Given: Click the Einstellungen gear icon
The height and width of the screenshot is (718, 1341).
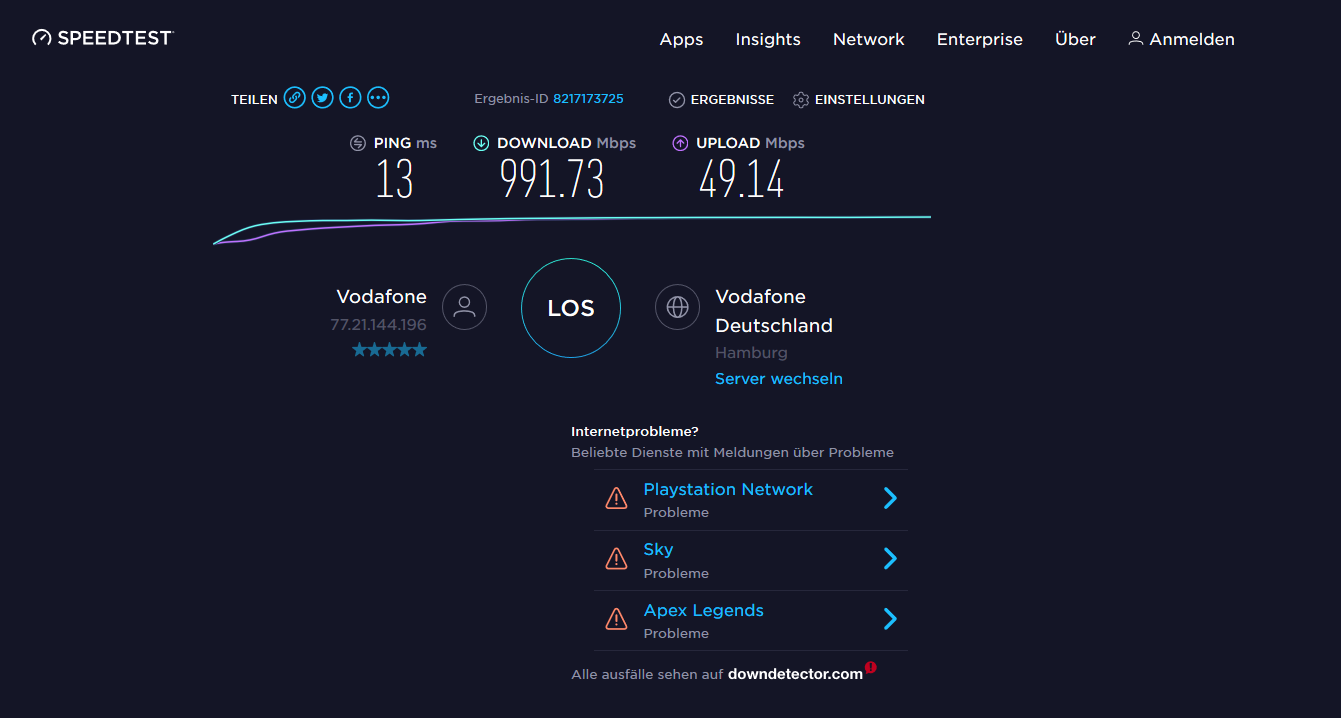Looking at the screenshot, I should click(801, 100).
